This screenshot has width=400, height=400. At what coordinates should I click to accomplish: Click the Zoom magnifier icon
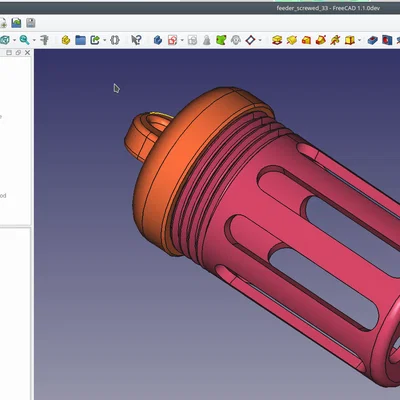point(24,40)
